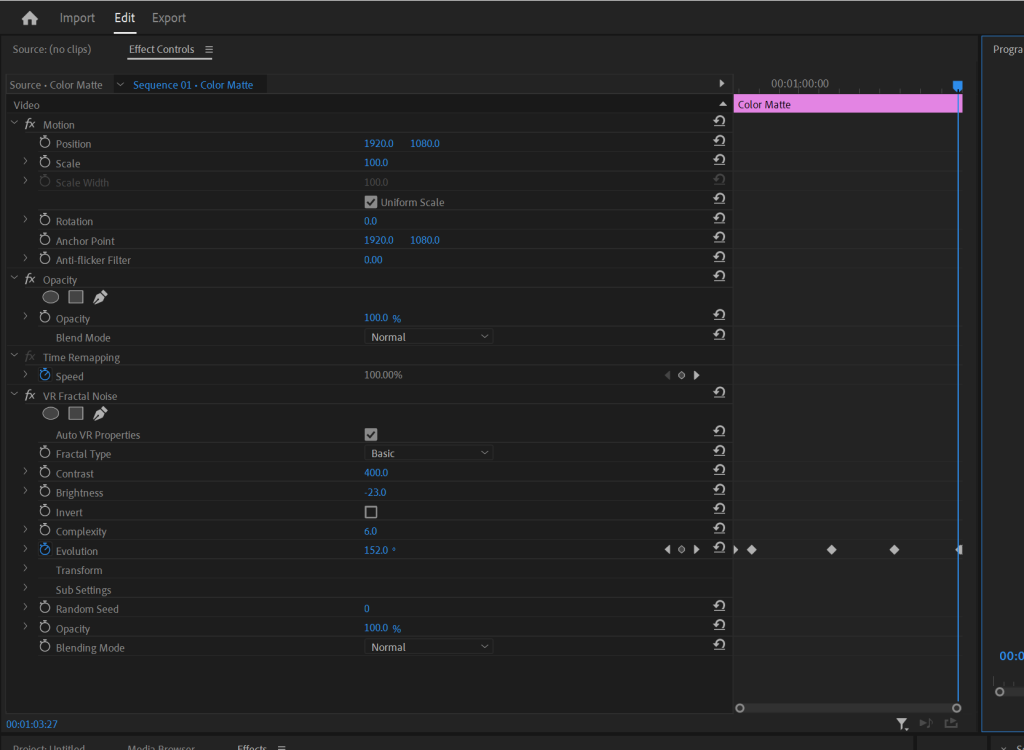Viewport: 1024px width, 750px height.
Task: Select the Color Matte clip bar
Action: click(x=848, y=105)
